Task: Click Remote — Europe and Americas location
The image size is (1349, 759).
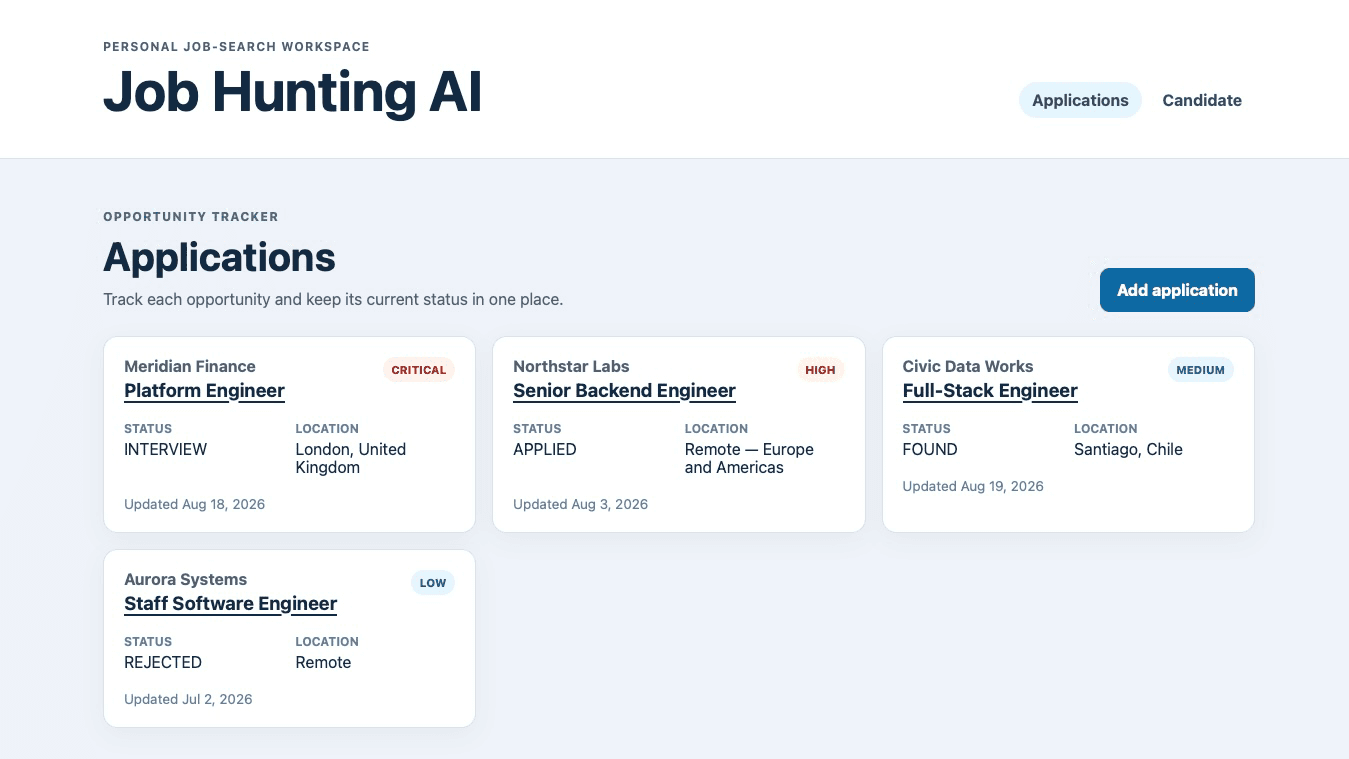Action: pyautogui.click(x=749, y=458)
